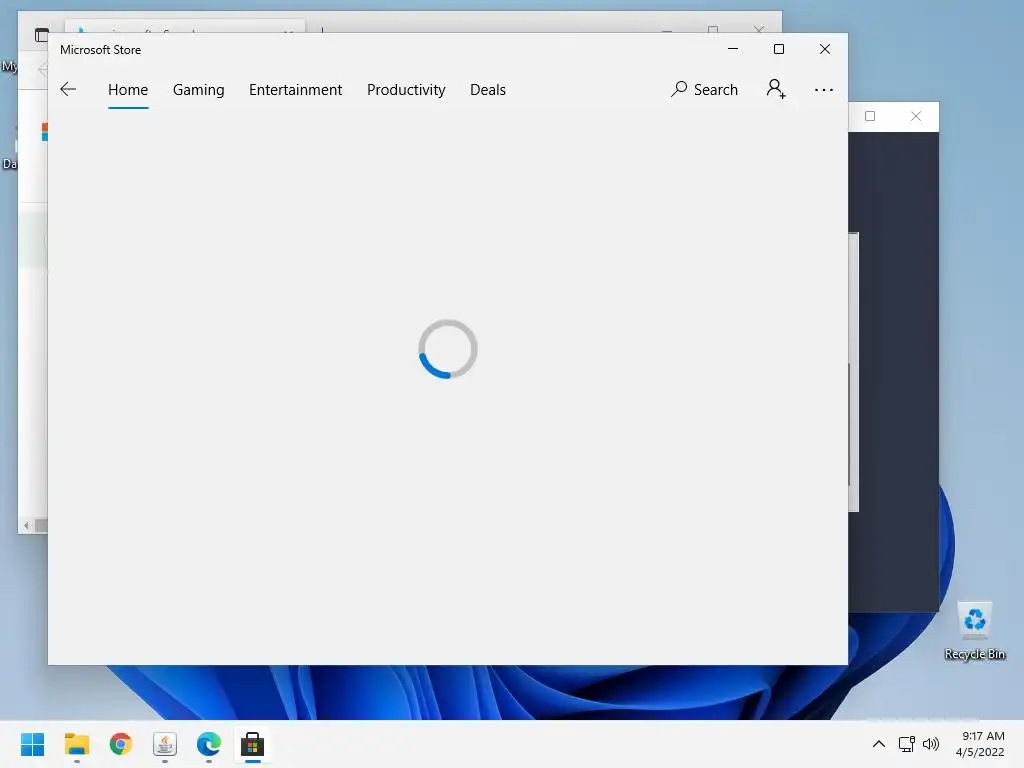Close the Microsoft Store window

click(825, 49)
